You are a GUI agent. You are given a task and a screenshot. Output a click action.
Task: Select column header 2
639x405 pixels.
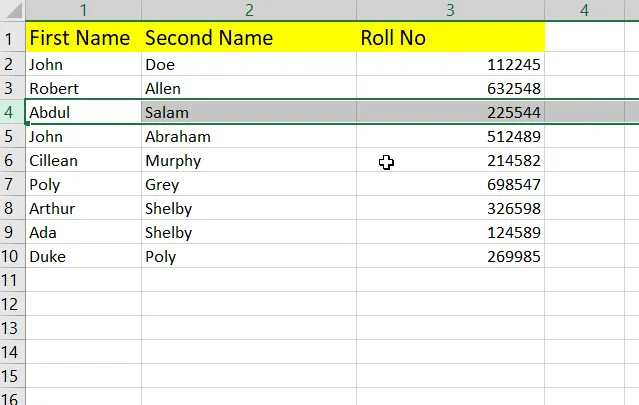pyautogui.click(x=249, y=10)
